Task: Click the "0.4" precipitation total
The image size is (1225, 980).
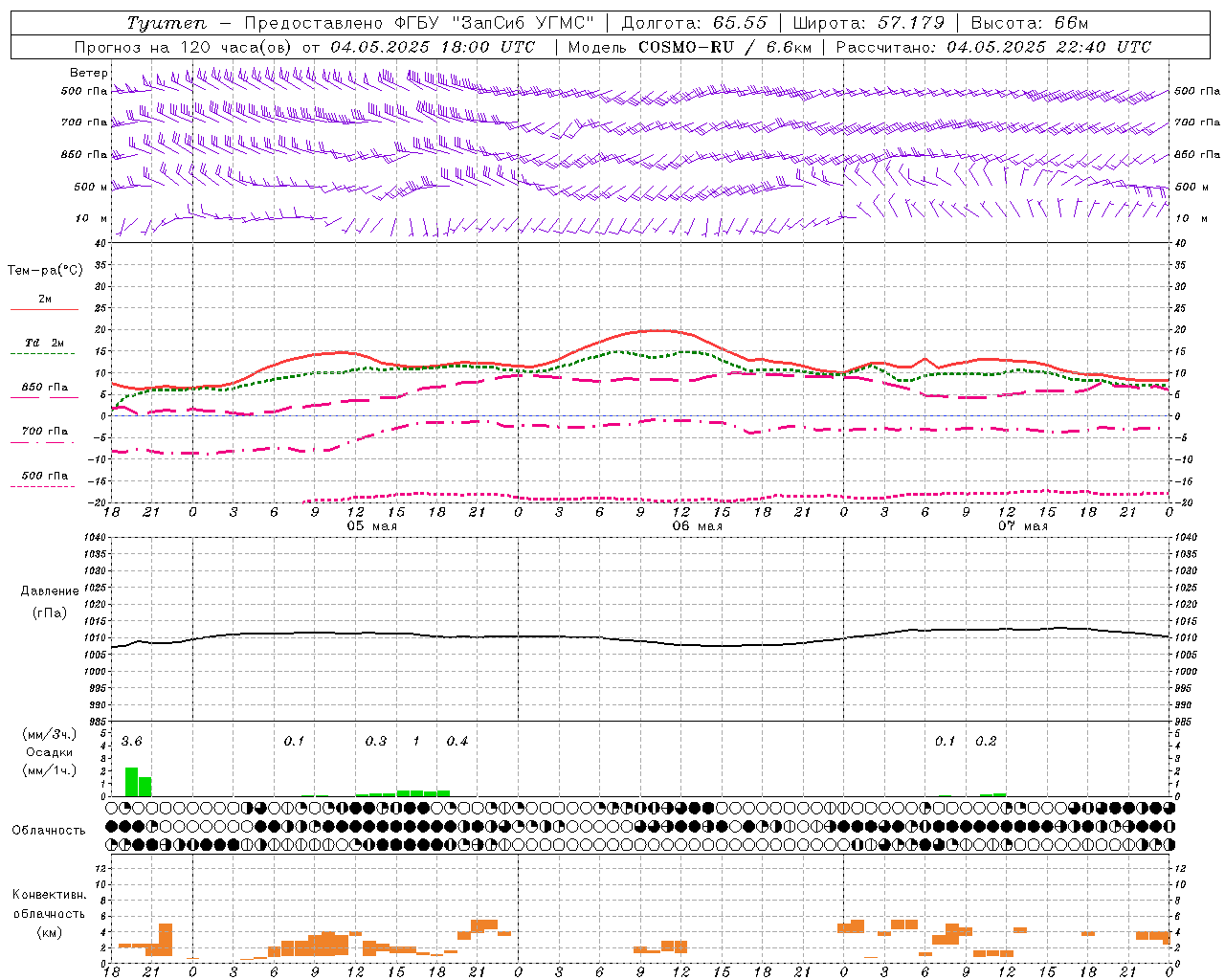Action: pos(457,742)
